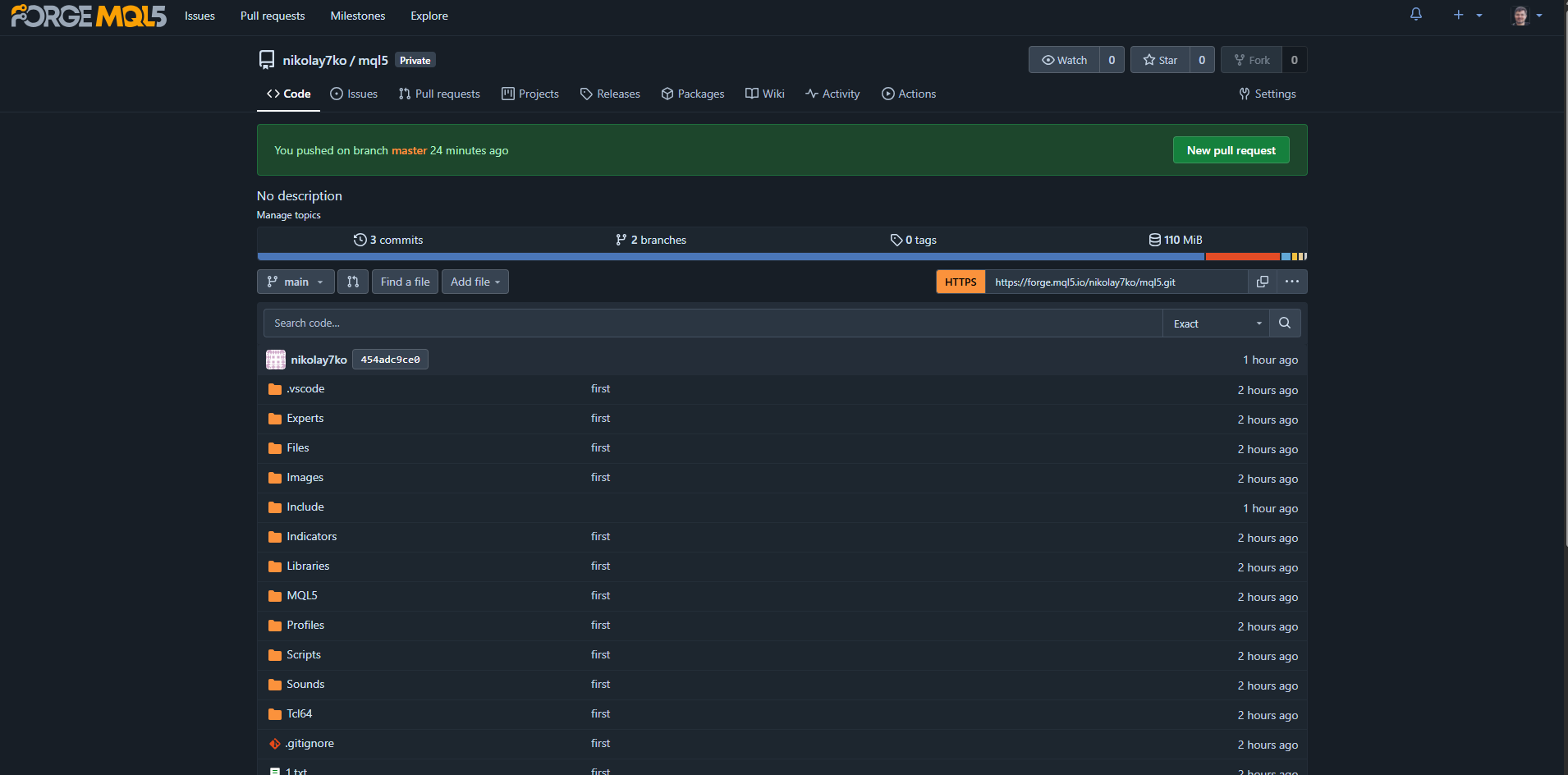Open the Projects tab

(530, 94)
